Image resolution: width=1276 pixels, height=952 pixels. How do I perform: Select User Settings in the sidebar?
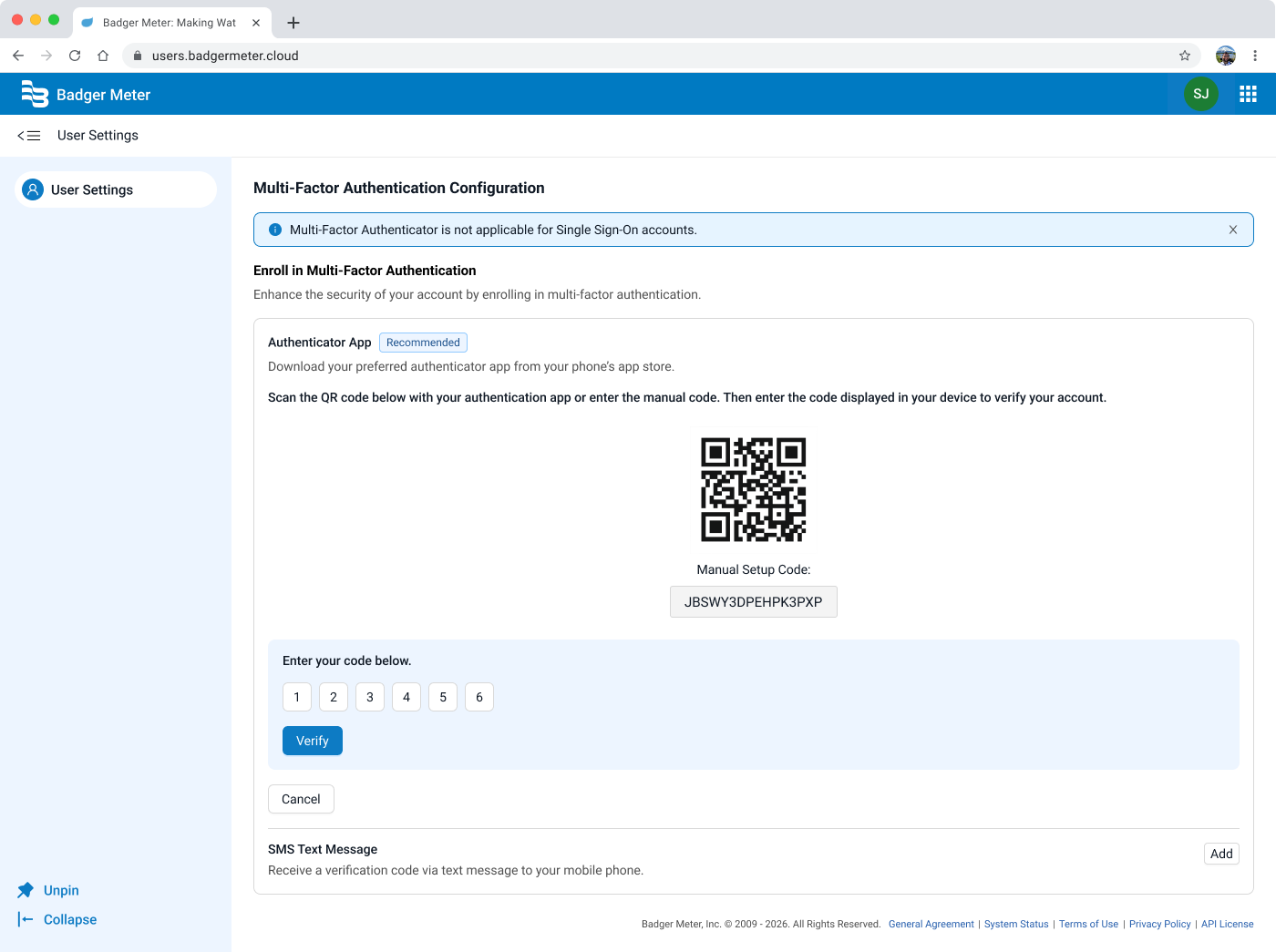pos(116,189)
